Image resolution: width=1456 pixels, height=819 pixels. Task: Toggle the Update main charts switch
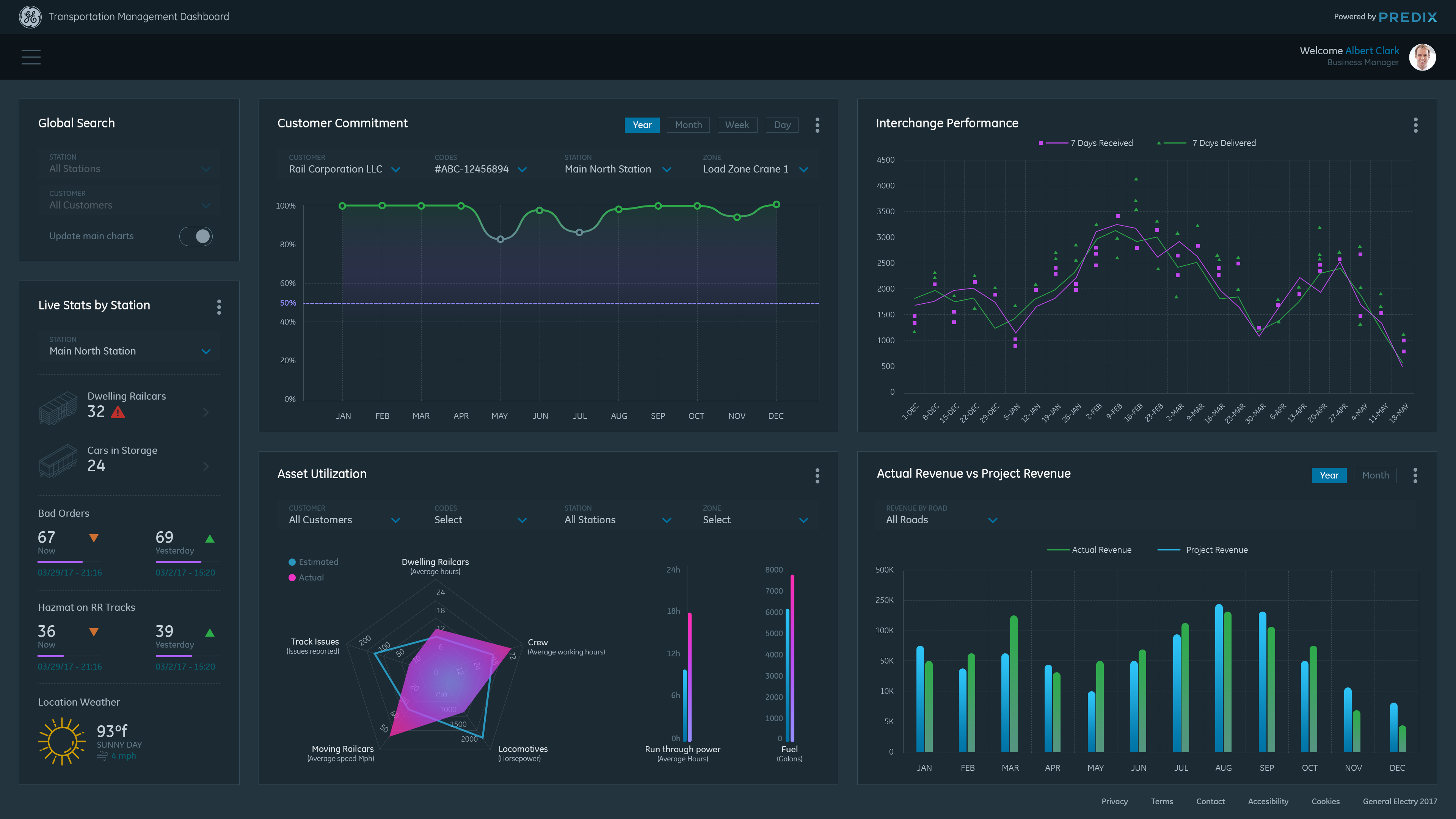tap(196, 236)
